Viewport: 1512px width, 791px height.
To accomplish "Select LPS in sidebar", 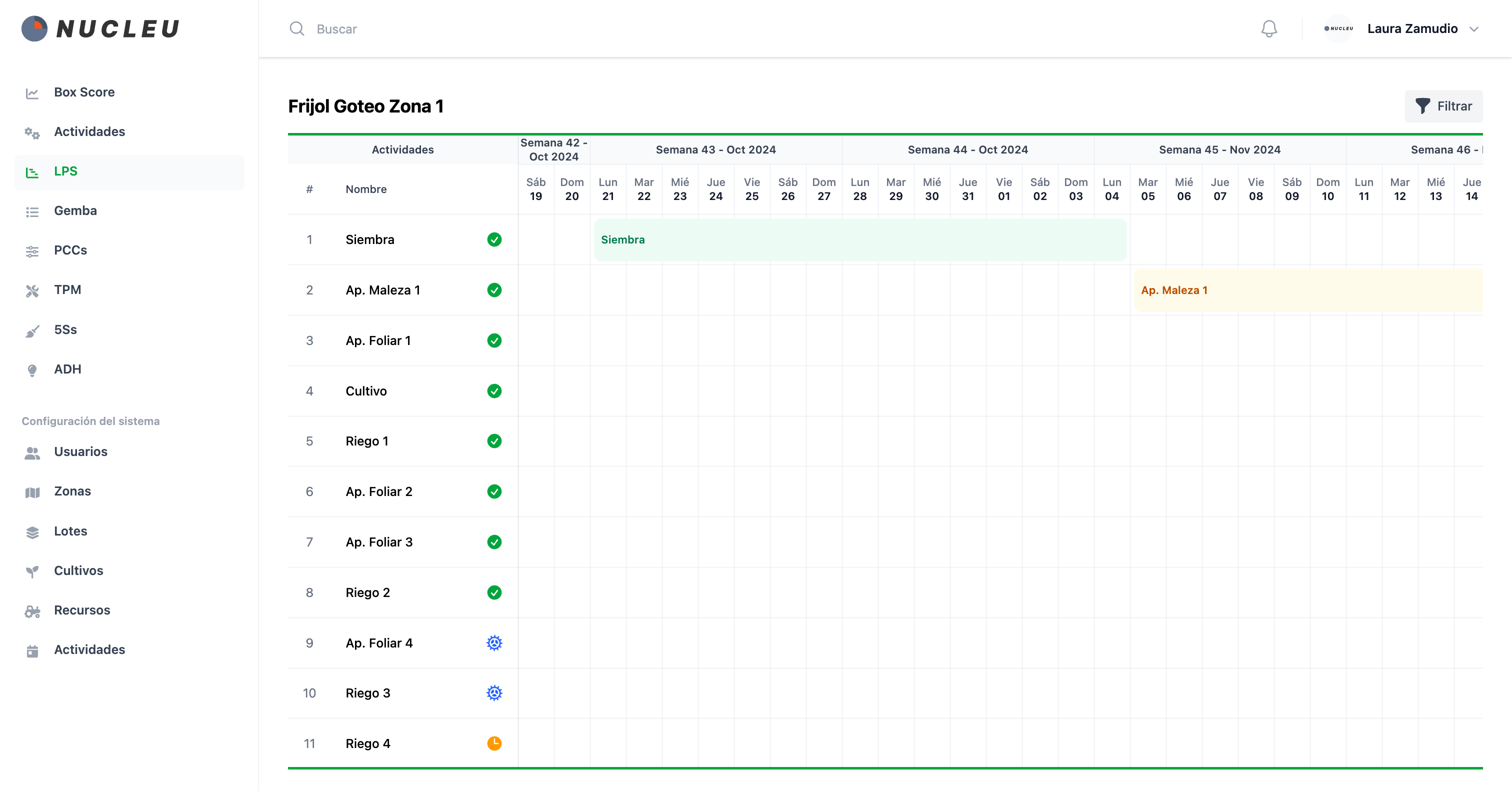I will coord(129,171).
